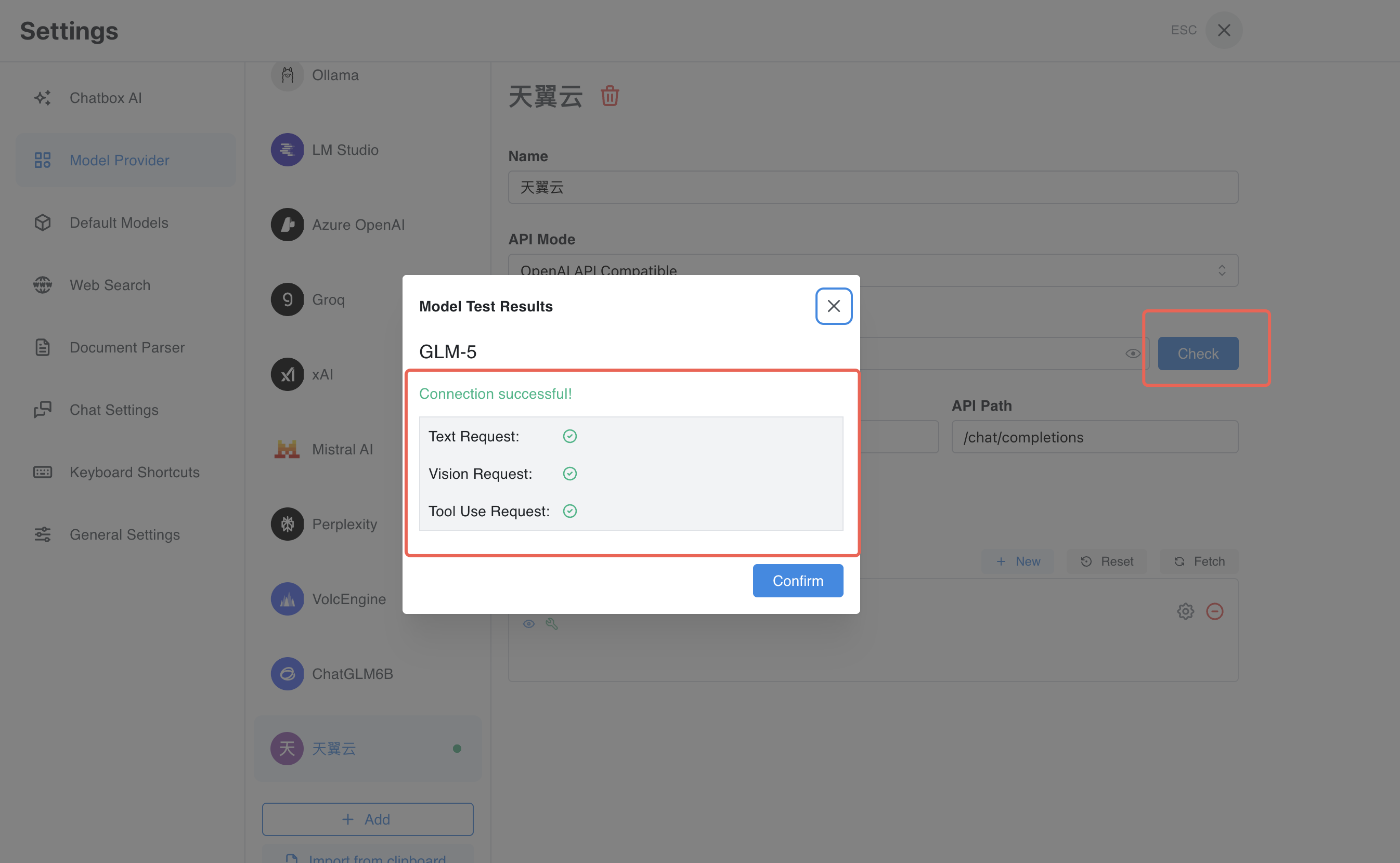Click the red trash delete provider icon
The height and width of the screenshot is (863, 1400).
609,96
